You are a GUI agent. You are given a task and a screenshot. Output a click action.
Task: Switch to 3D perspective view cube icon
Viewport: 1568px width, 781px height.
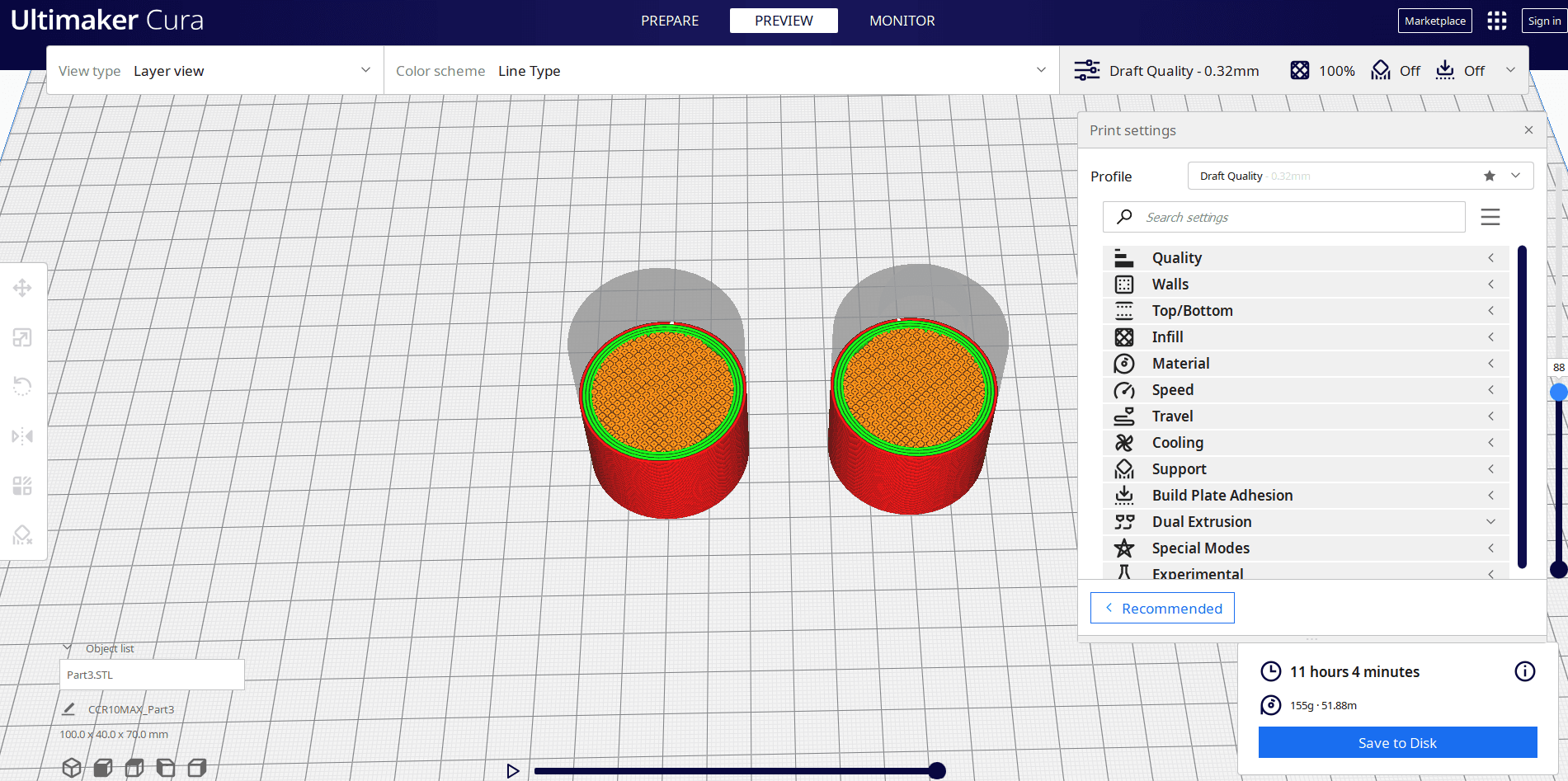(72, 768)
